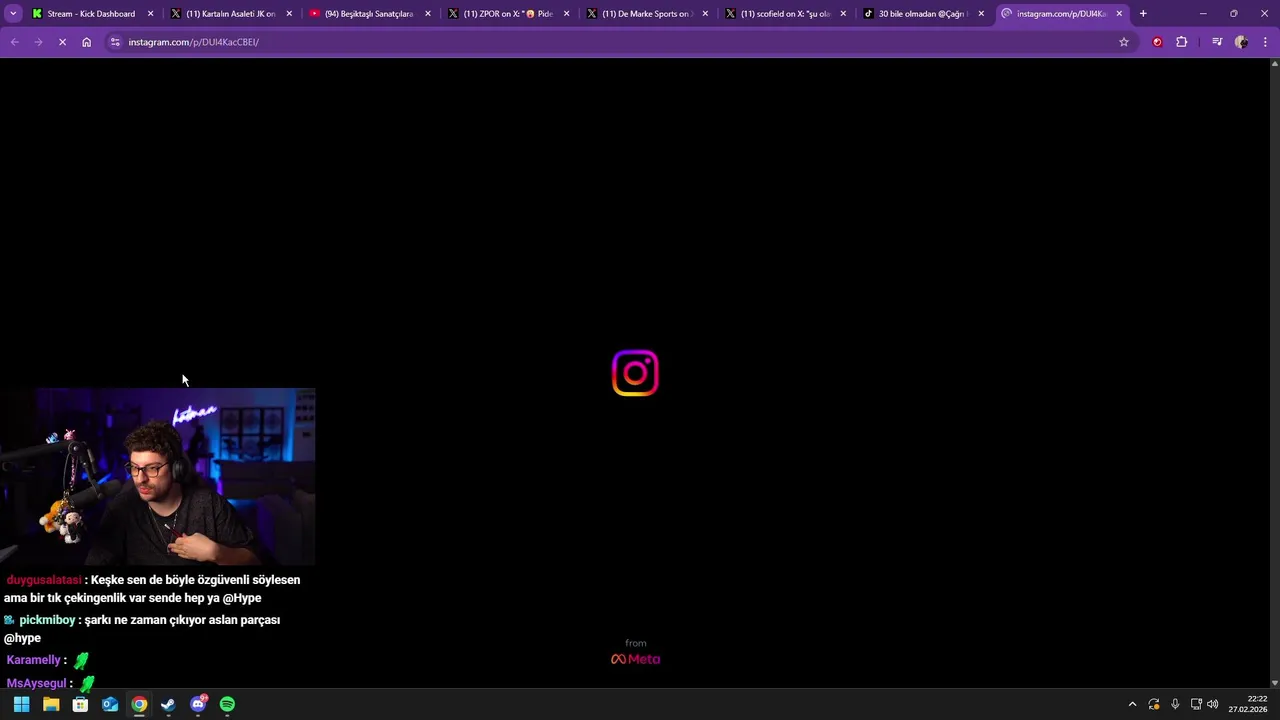Image resolution: width=1280 pixels, height=720 pixels.
Task: Open Google Chrome taskbar icon
Action: (139, 704)
